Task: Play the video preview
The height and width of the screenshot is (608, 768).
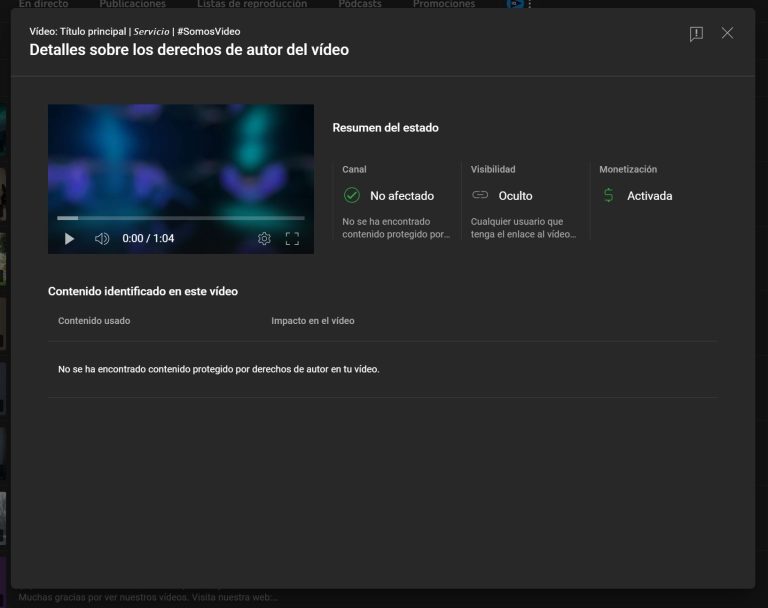Action: tap(69, 239)
